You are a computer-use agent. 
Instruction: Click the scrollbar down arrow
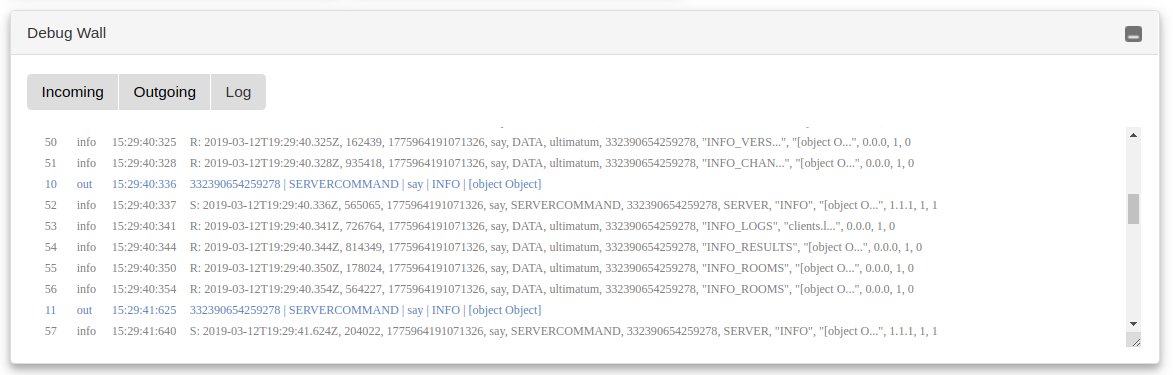[1133, 323]
